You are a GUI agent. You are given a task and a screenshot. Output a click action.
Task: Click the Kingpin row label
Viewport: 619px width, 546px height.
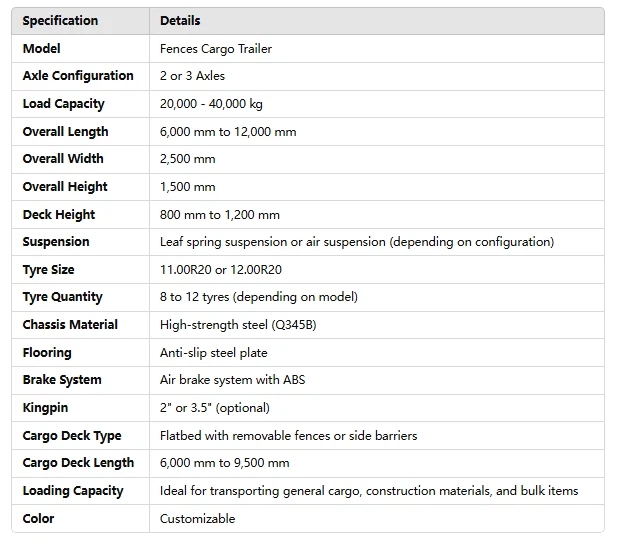pos(44,408)
